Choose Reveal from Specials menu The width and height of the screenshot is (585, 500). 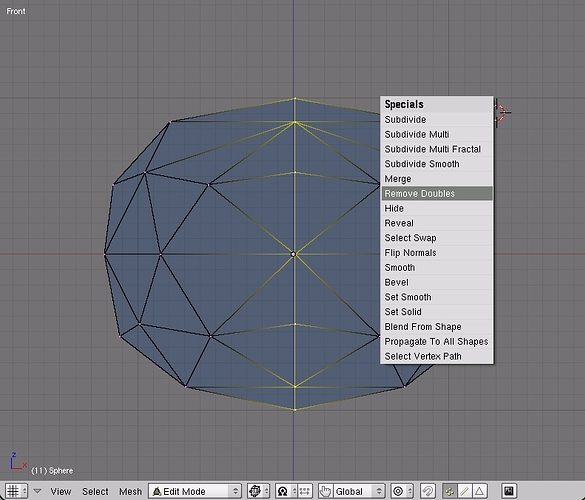click(437, 223)
